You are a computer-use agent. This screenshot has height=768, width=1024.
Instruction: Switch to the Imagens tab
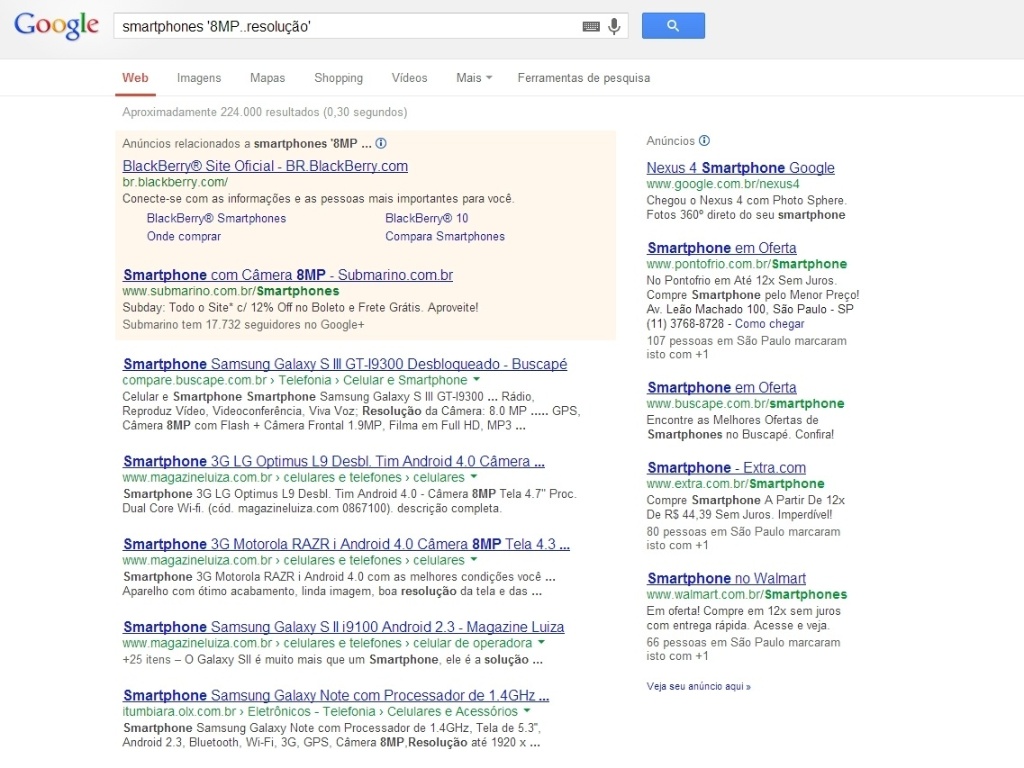click(x=198, y=77)
